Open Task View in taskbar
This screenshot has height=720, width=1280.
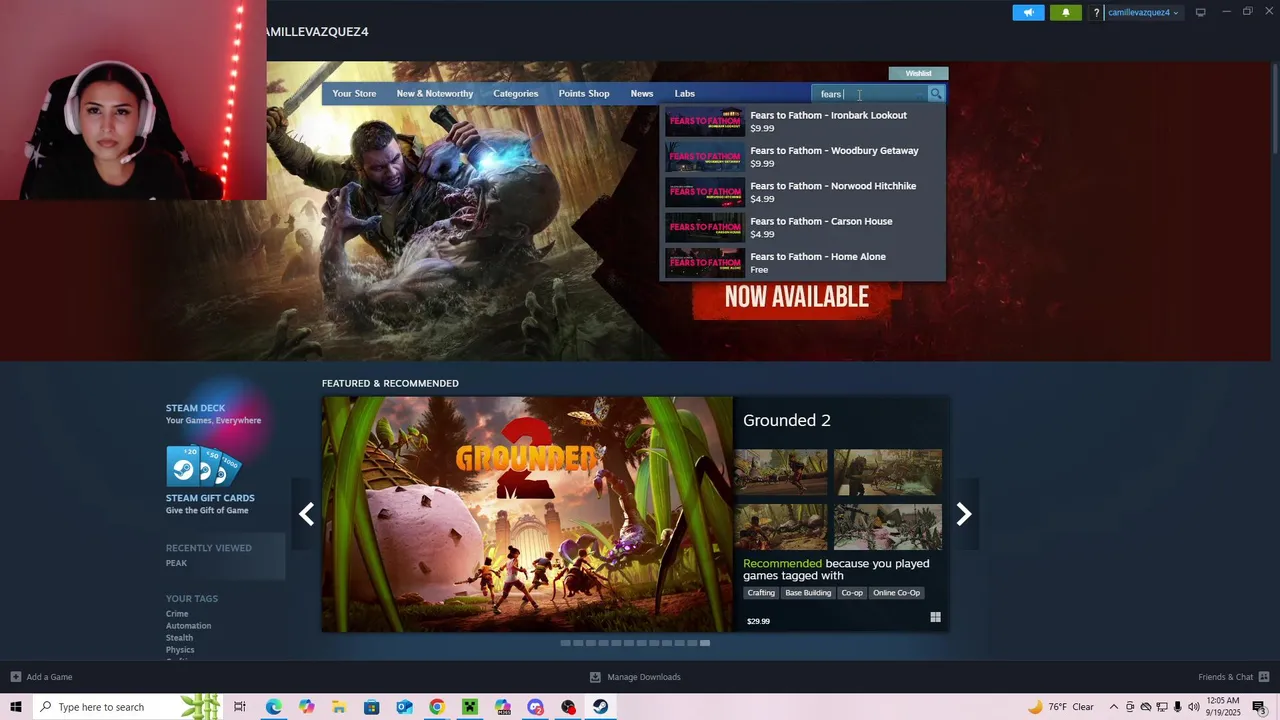click(x=240, y=707)
